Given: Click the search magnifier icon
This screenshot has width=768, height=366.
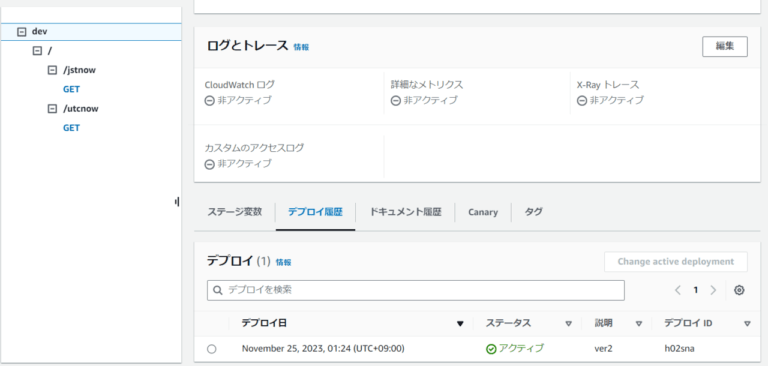Looking at the screenshot, I should point(218,291).
